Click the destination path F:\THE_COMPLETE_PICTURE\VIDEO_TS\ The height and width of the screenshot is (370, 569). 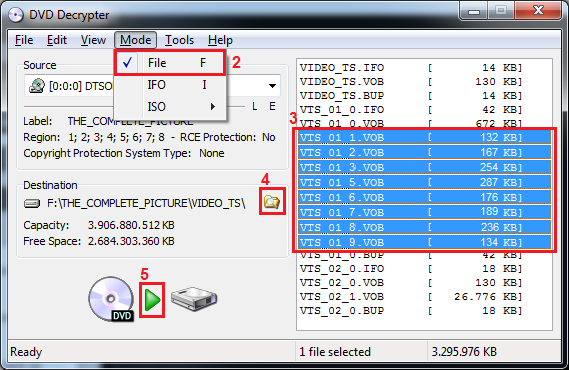(x=146, y=203)
